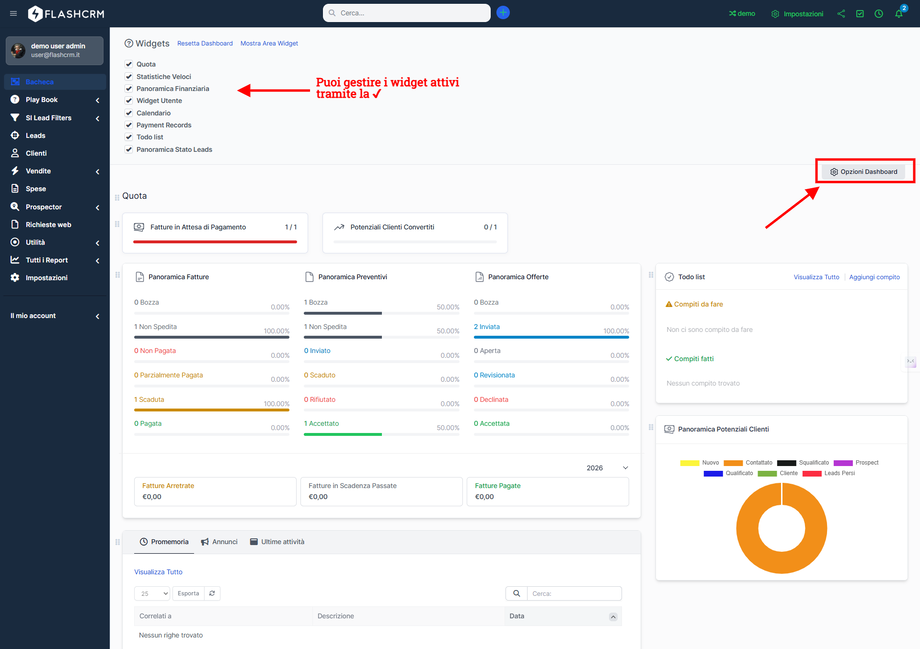Image resolution: width=920 pixels, height=649 pixels.
Task: Open the checklist tasks icon in header
Action: (x=860, y=14)
